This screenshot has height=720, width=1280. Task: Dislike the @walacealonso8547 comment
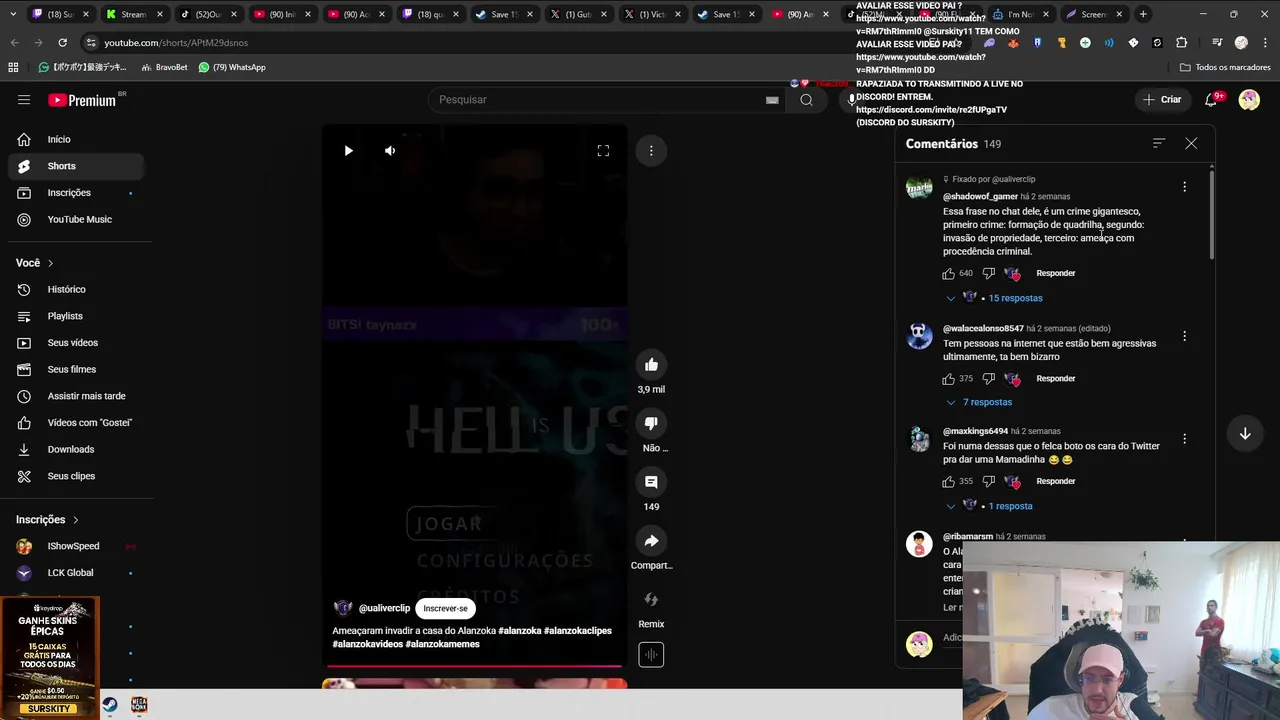coord(988,379)
